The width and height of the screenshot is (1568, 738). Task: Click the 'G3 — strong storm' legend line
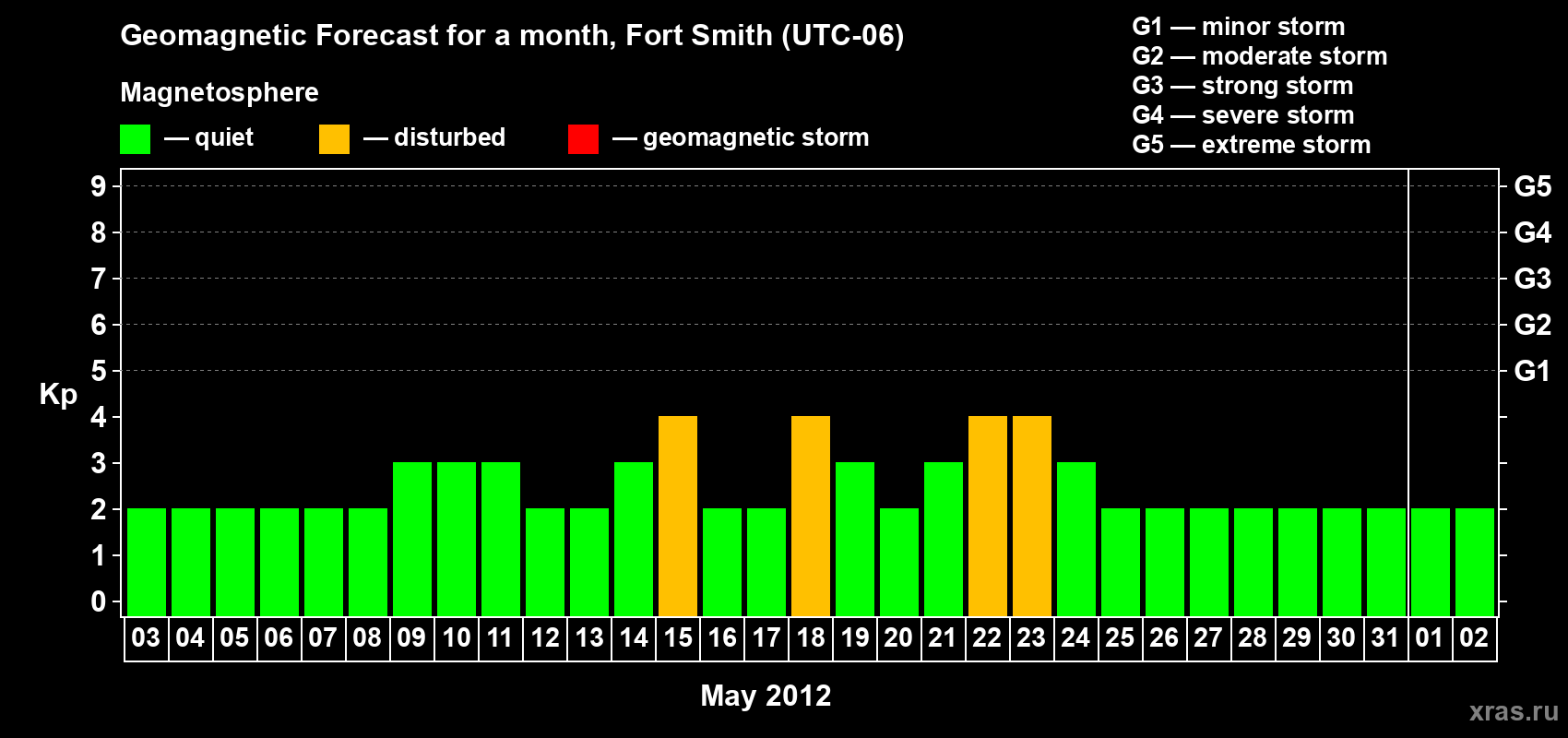pos(1242,86)
